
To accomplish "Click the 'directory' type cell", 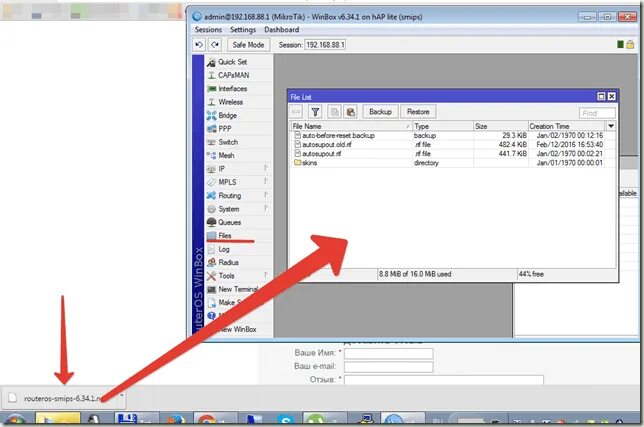I will 426,163.
